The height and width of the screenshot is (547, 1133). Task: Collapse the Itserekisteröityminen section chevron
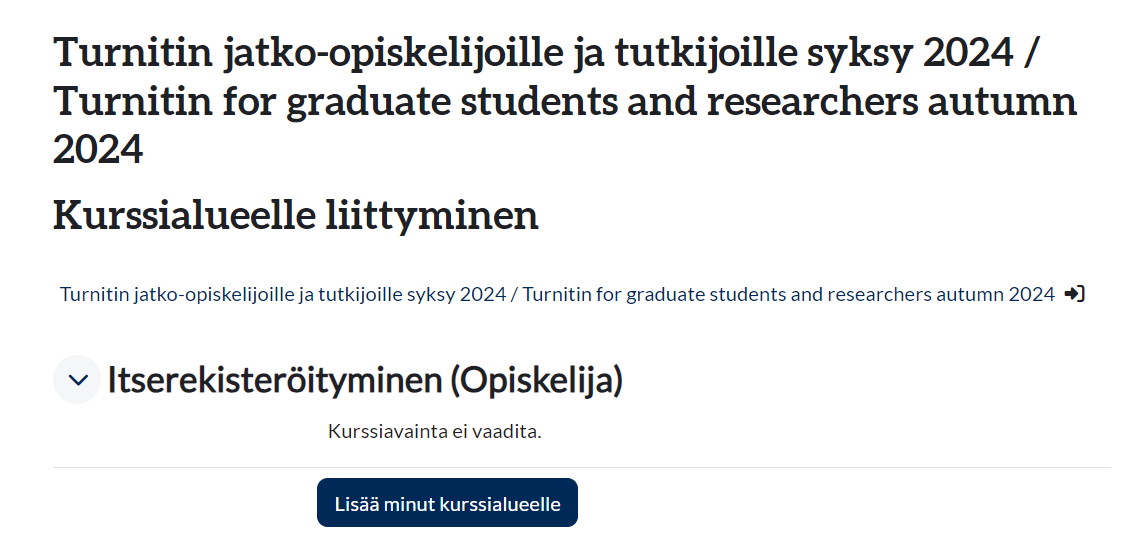point(77,380)
